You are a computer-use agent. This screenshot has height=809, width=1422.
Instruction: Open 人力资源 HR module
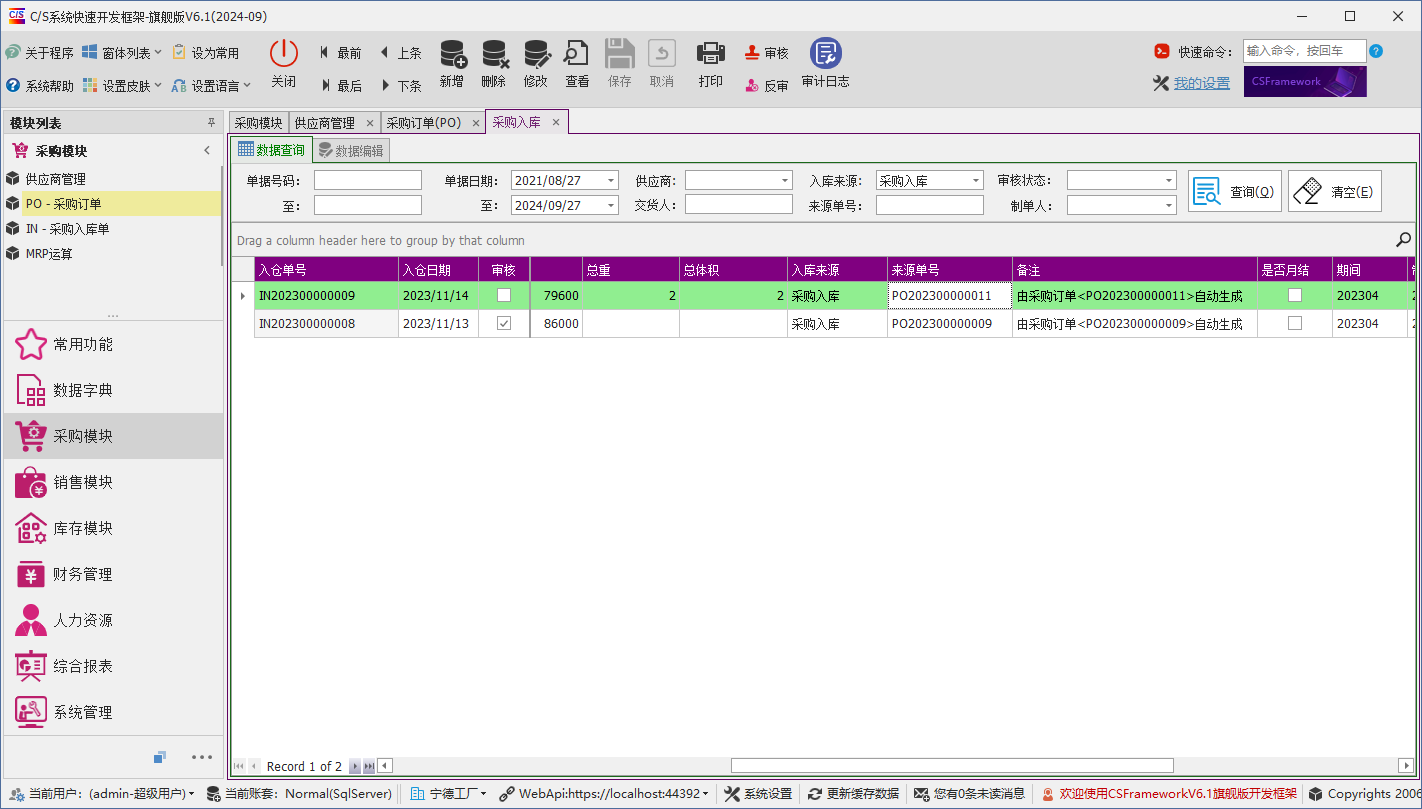(x=113, y=620)
